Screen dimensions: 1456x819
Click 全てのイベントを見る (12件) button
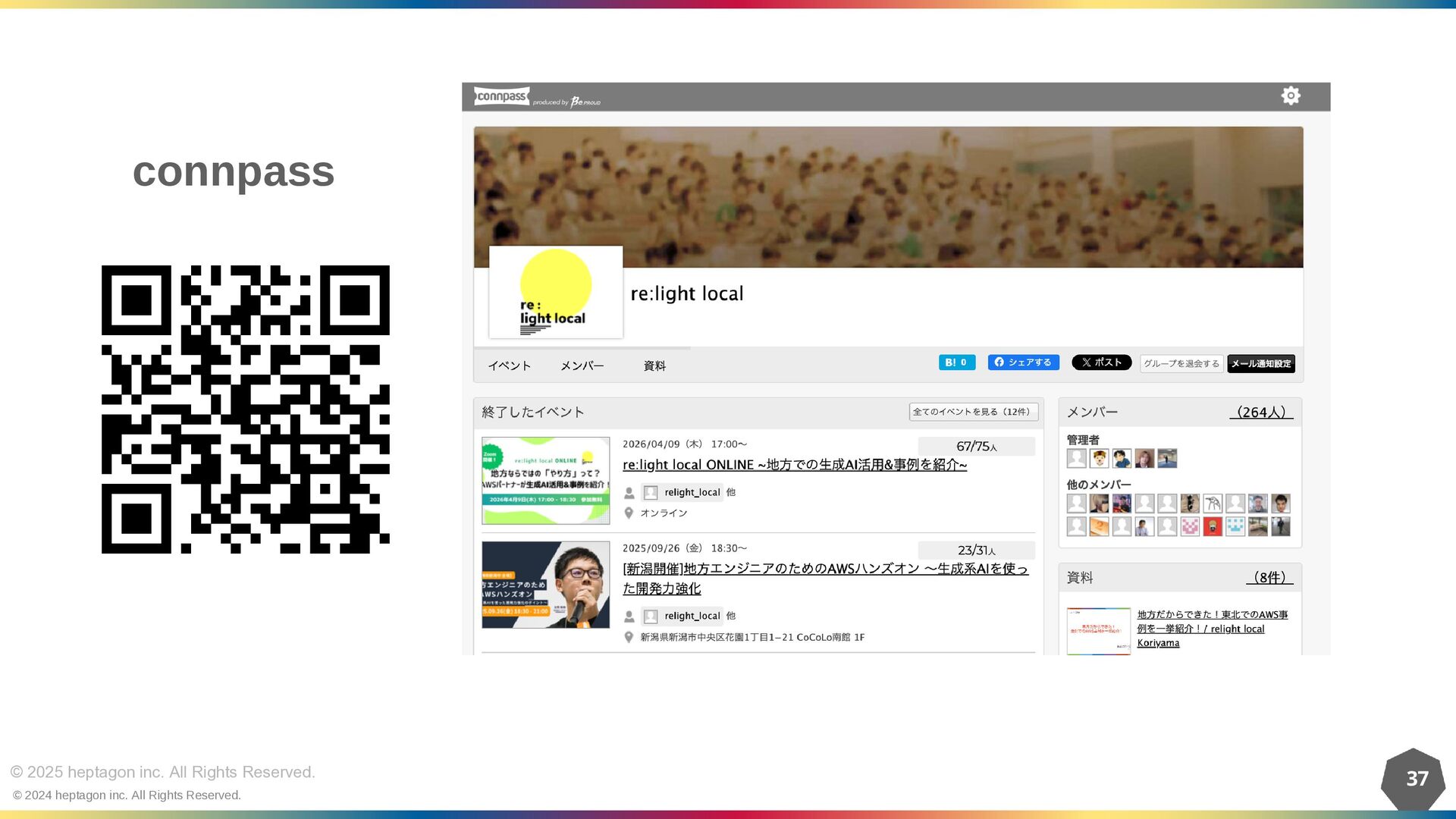(973, 412)
